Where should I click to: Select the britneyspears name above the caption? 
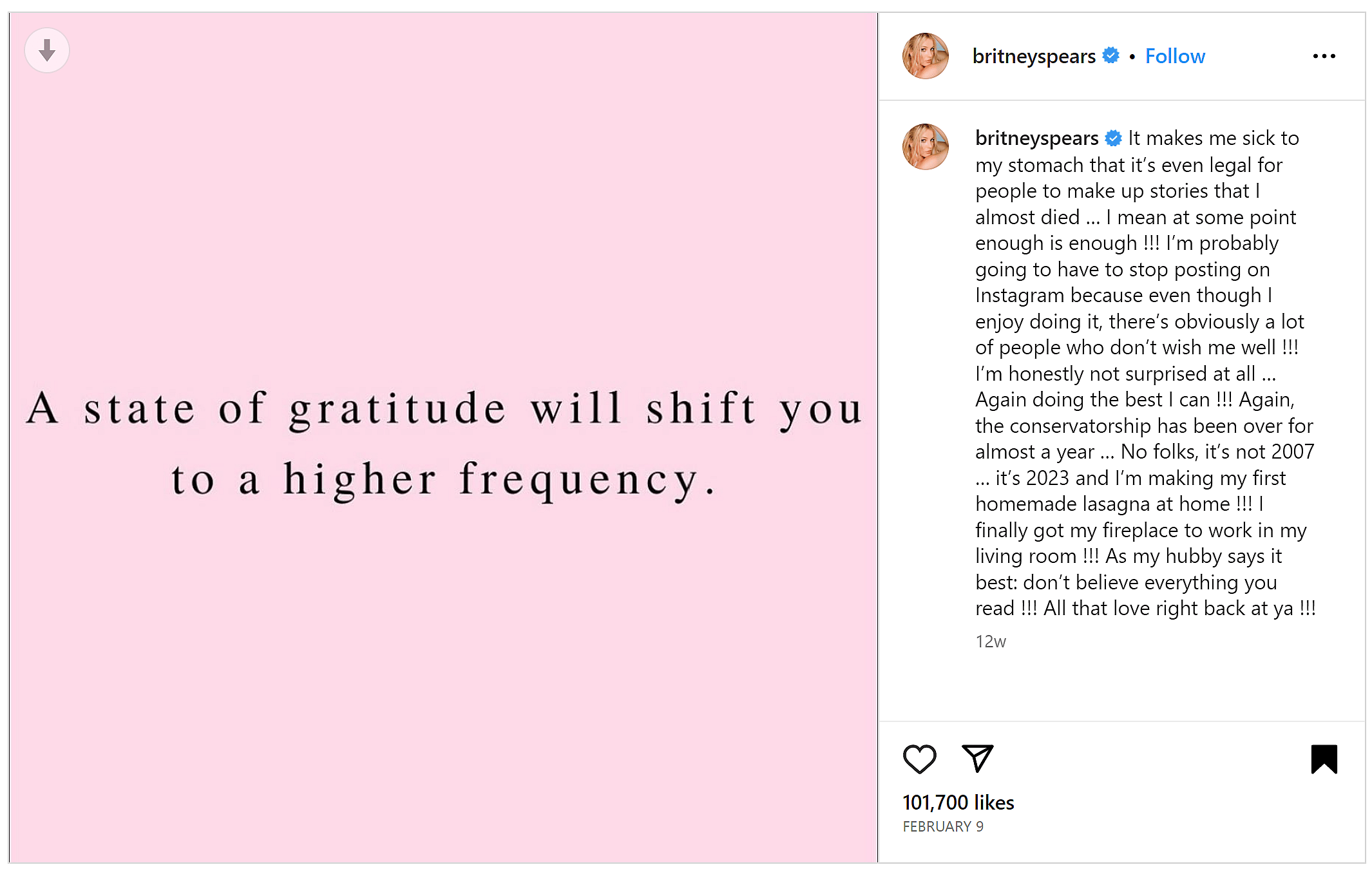[1036, 138]
